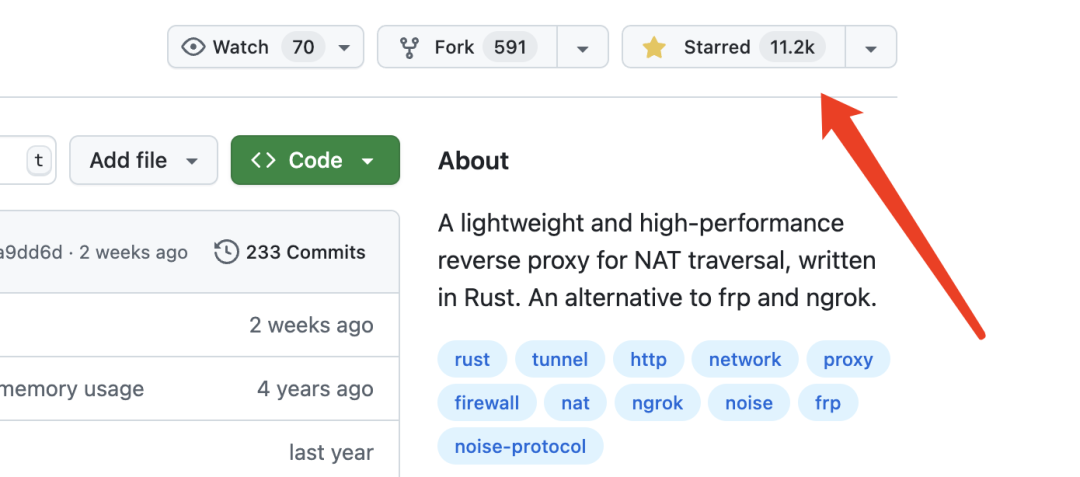Click the yellow star icon

click(654, 47)
